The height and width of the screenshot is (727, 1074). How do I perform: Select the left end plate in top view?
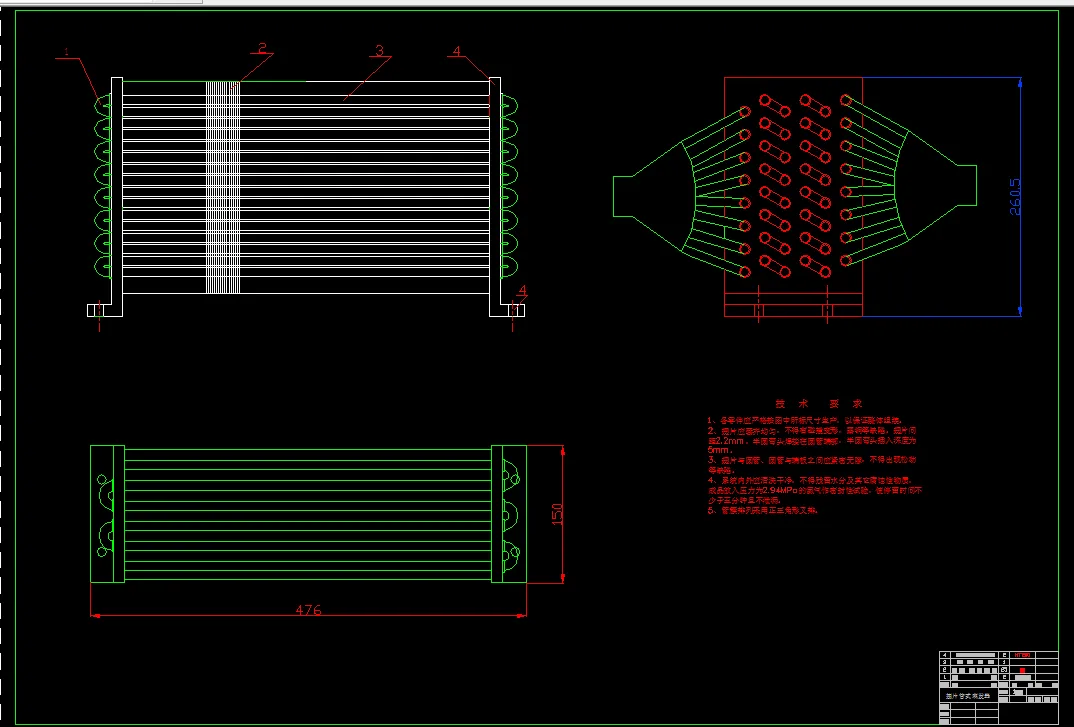[x=108, y=514]
